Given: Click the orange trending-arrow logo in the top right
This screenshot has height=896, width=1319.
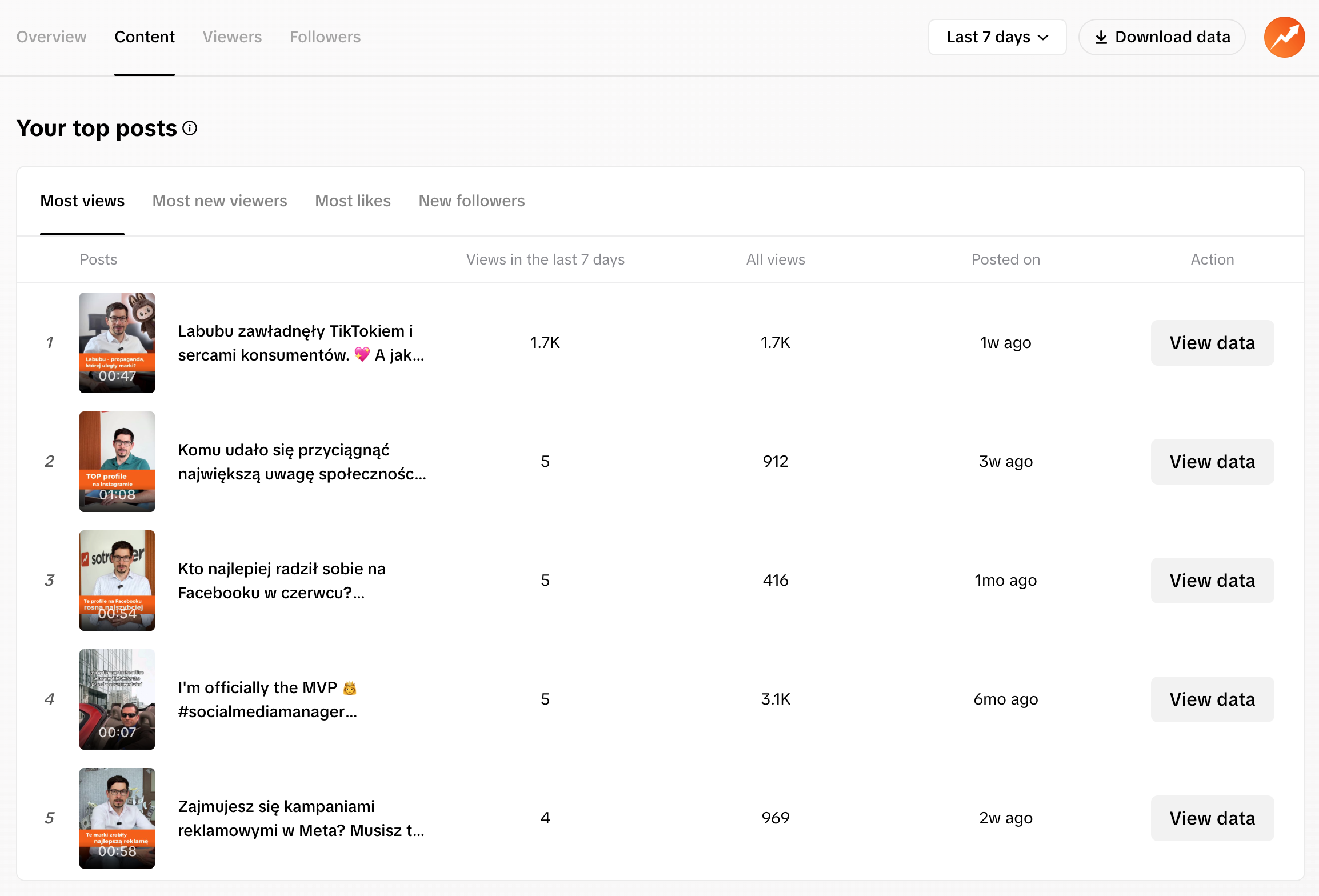Looking at the screenshot, I should coord(1284,37).
